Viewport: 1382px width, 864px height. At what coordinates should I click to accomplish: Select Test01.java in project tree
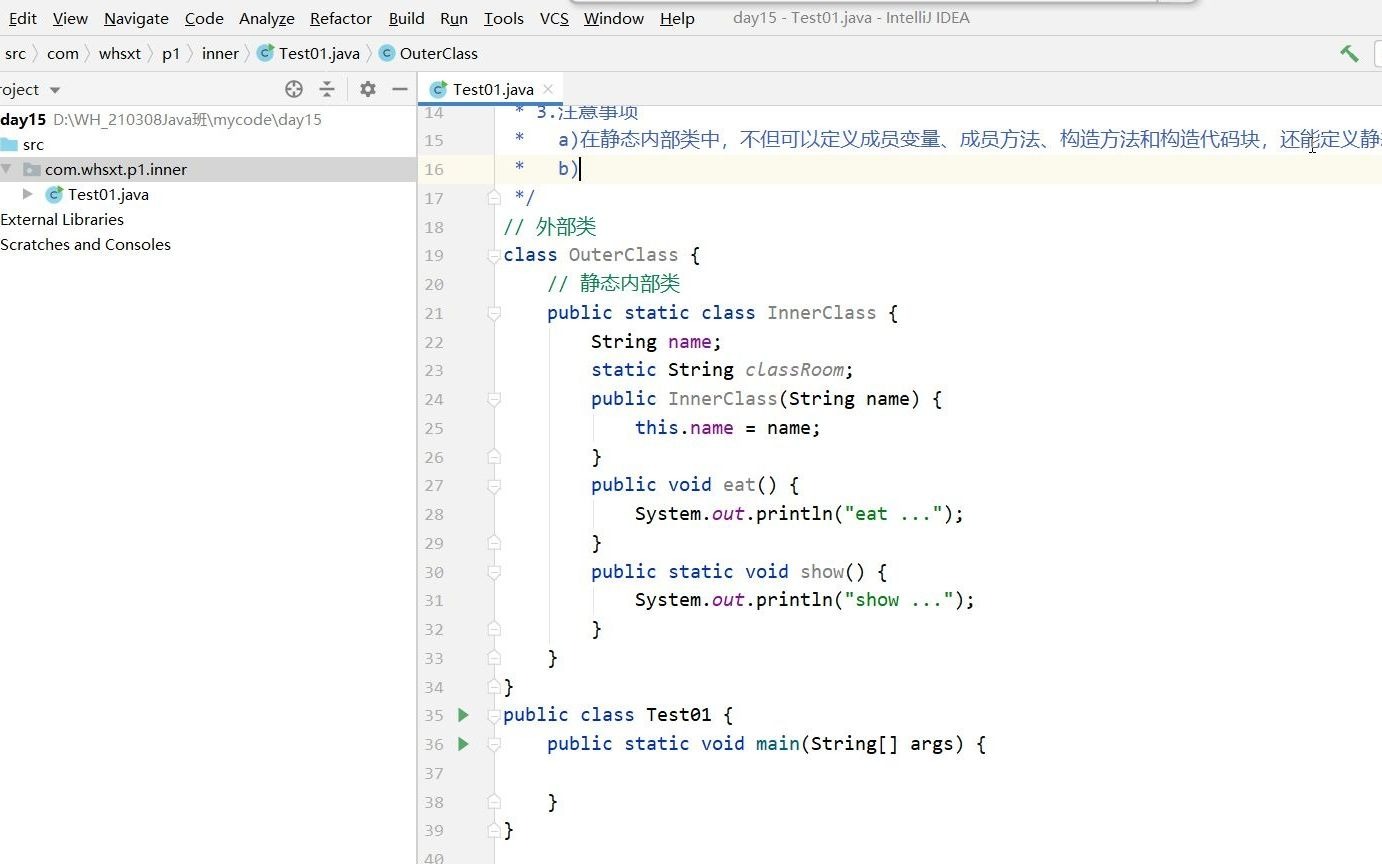[208, 194]
